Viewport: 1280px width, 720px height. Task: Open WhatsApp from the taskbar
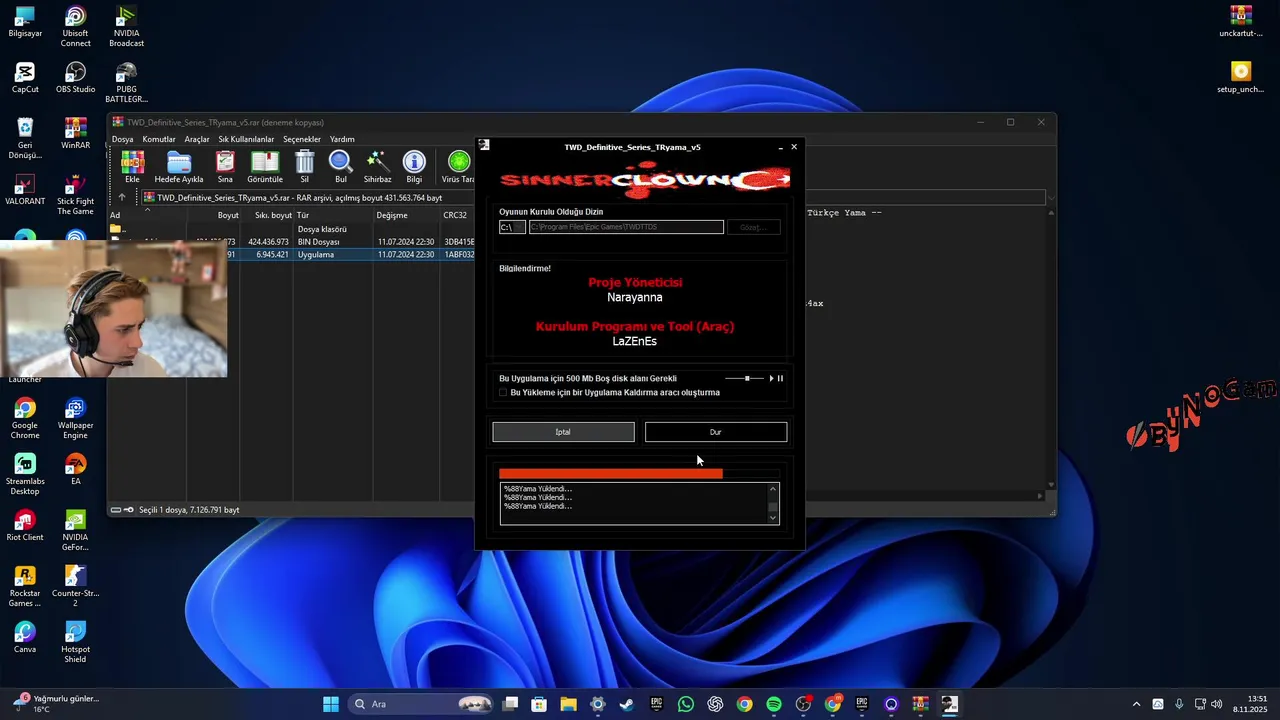click(685, 704)
